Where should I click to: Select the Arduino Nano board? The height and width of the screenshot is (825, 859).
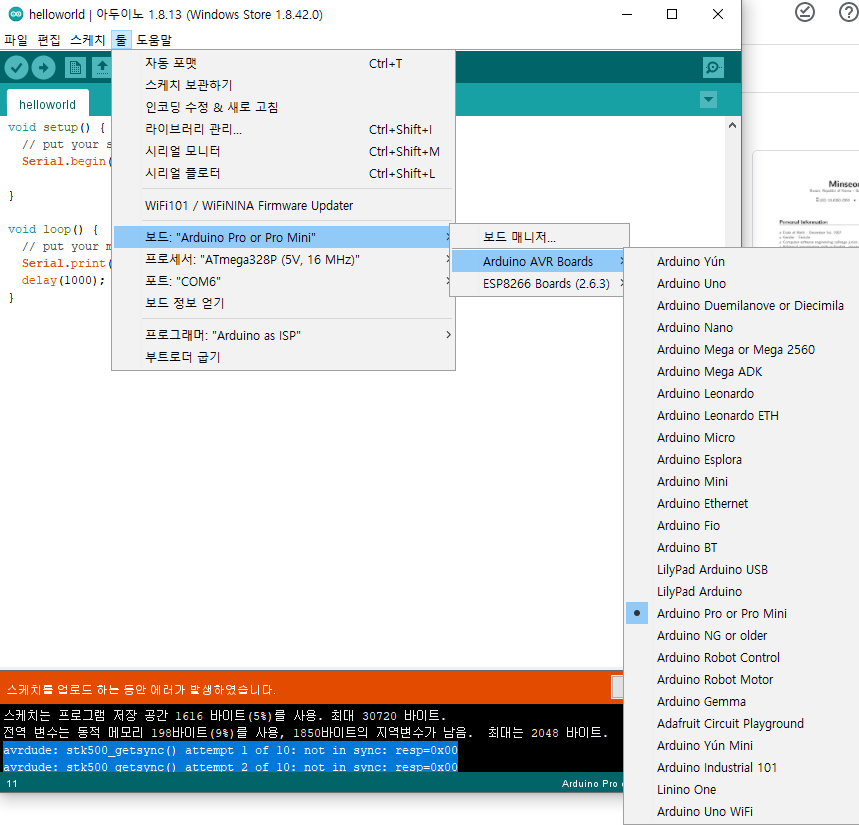click(x=742, y=328)
